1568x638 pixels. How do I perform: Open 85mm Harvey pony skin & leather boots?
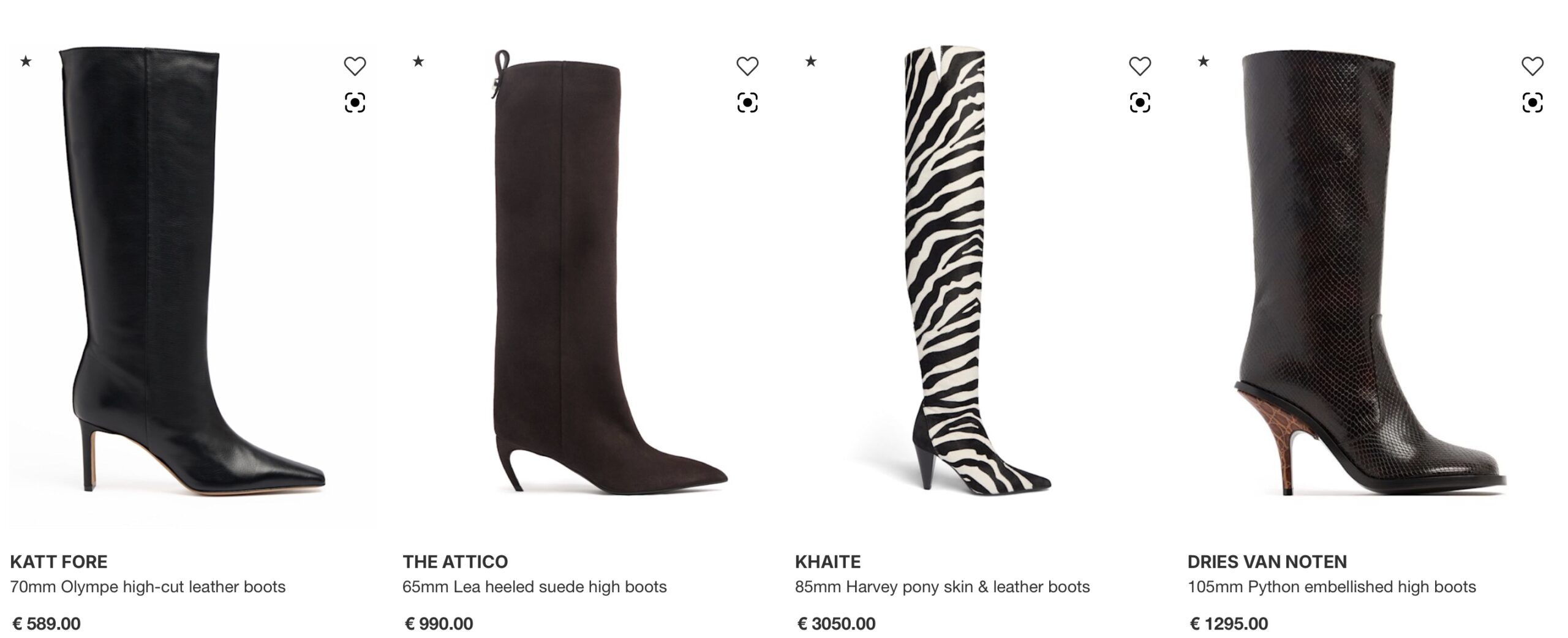942,587
